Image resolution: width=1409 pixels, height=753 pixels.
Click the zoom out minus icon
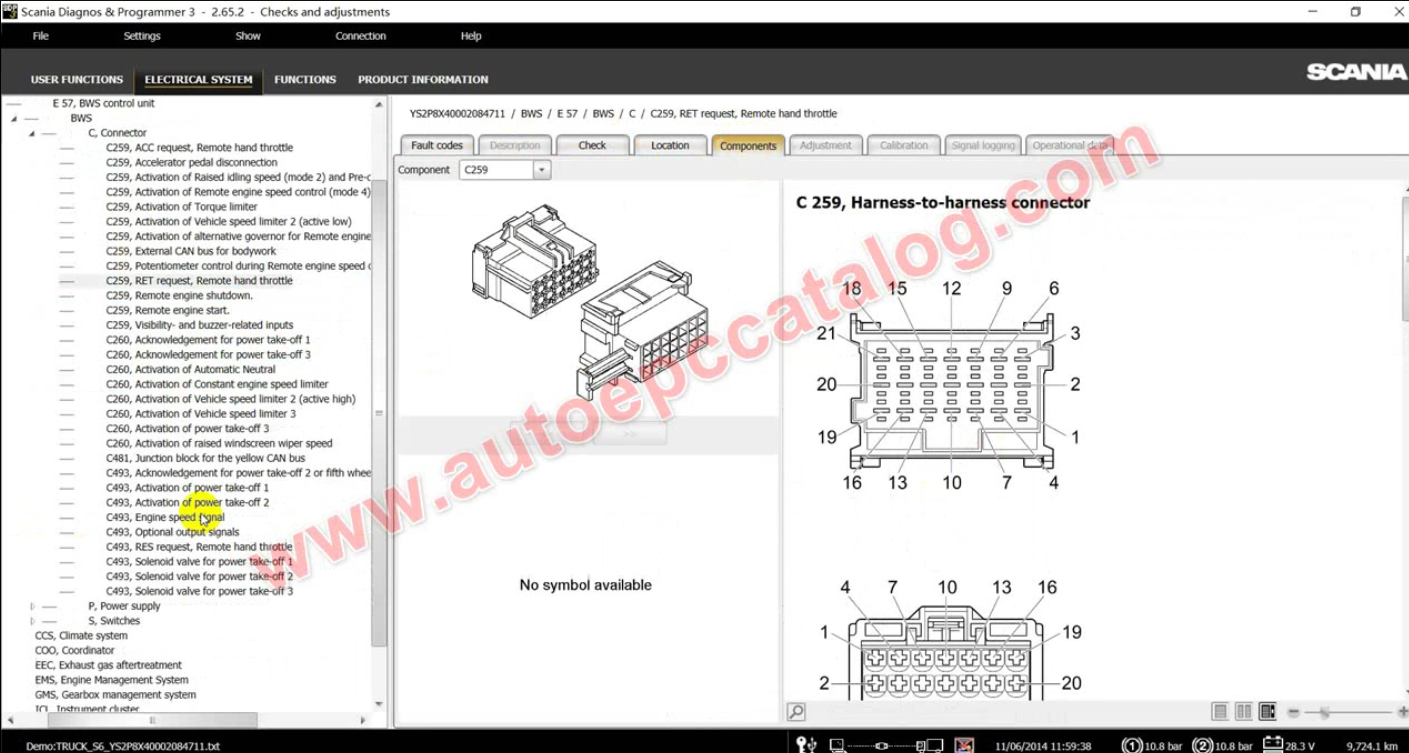click(1294, 712)
